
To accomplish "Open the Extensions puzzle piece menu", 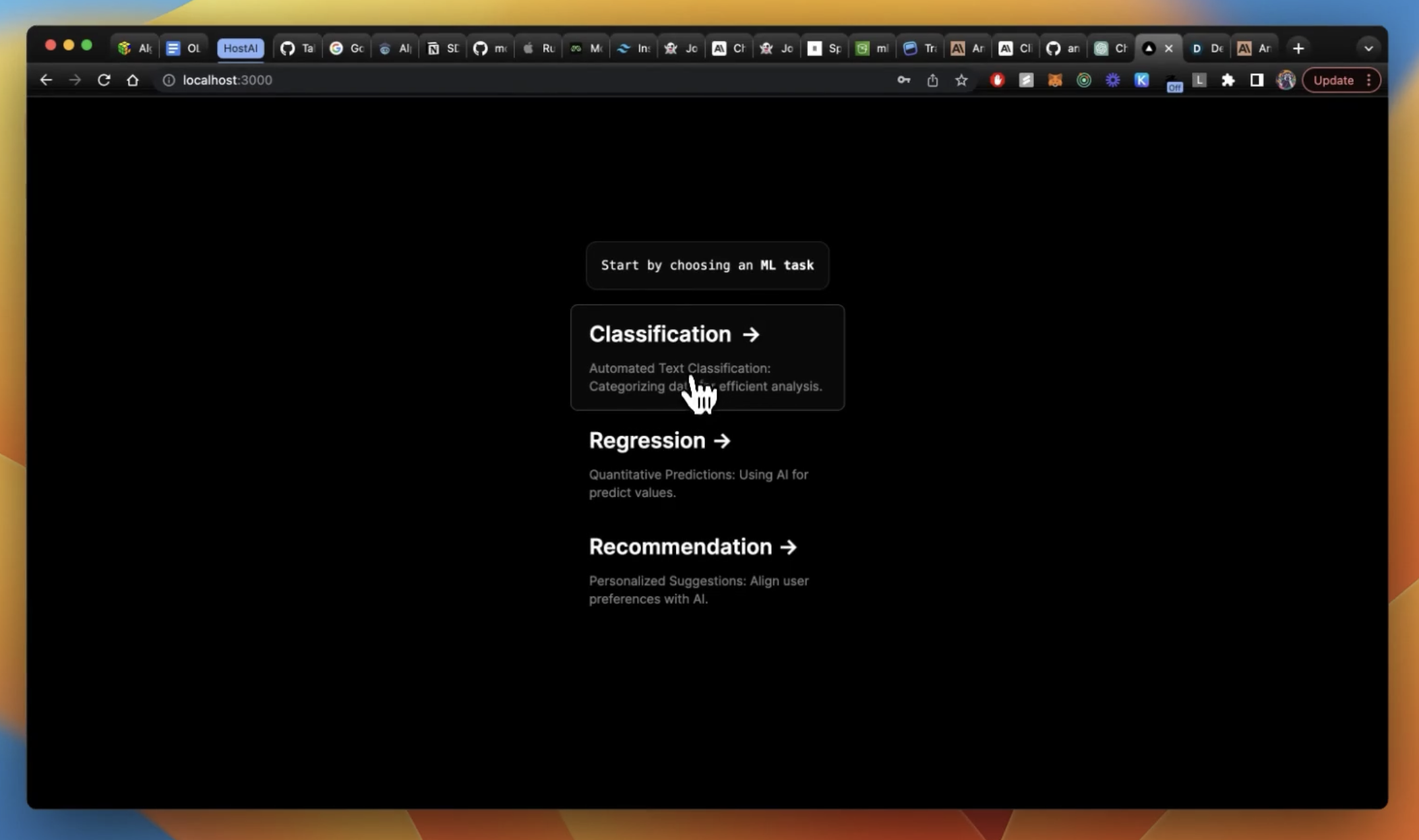I will point(1228,80).
